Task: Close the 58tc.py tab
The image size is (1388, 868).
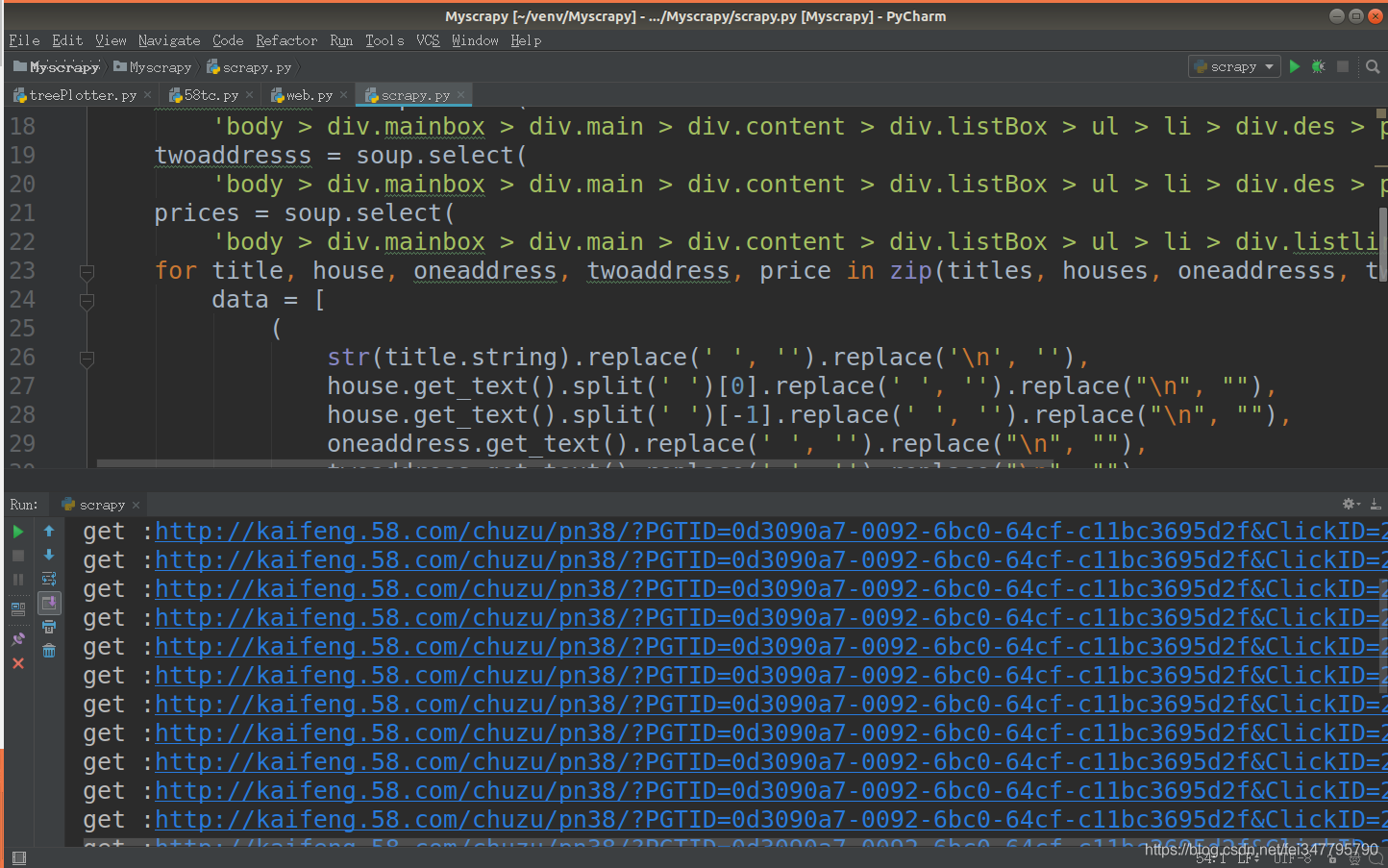Action: click(250, 94)
